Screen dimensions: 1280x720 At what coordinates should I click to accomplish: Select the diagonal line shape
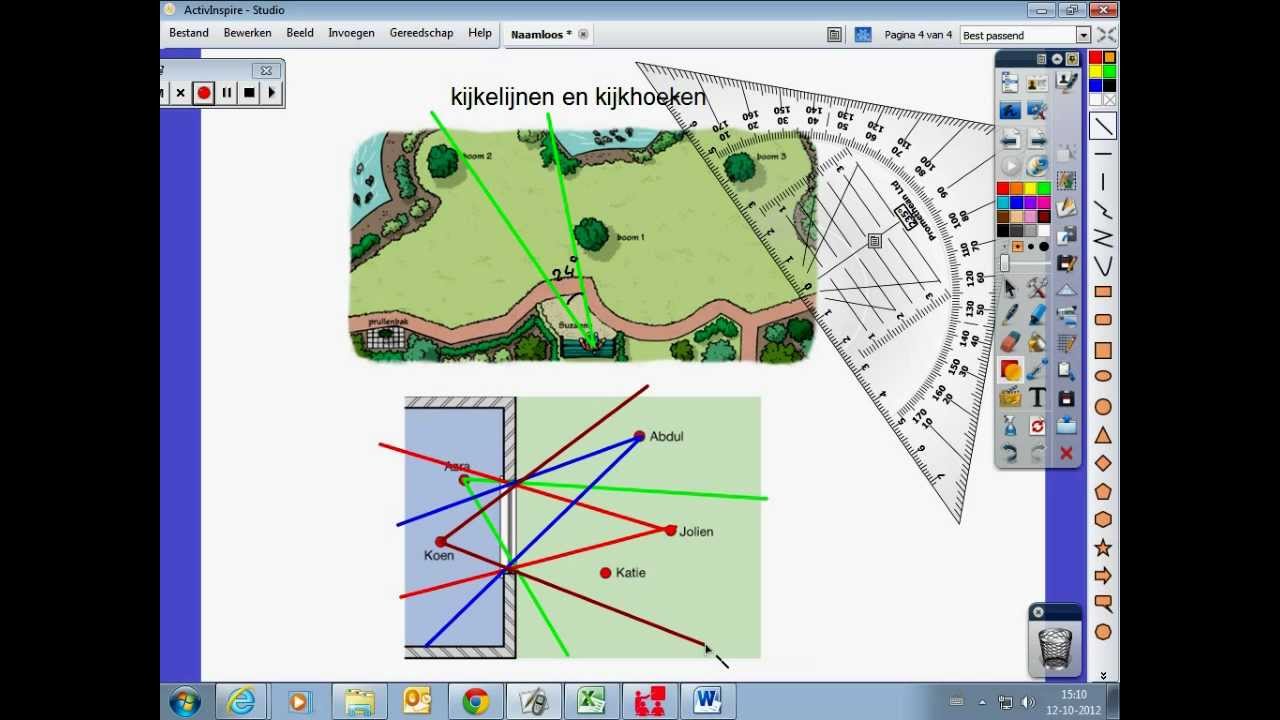(x=1103, y=127)
